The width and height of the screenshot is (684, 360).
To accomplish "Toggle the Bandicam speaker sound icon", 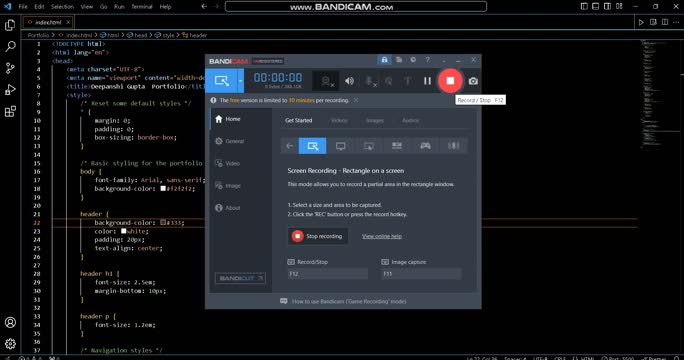I will 349,81.
